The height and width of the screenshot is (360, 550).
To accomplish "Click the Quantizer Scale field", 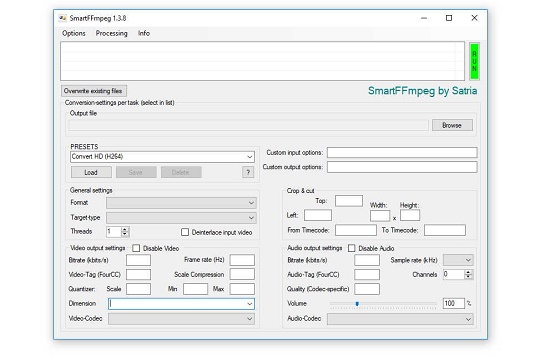I will coord(139,289).
